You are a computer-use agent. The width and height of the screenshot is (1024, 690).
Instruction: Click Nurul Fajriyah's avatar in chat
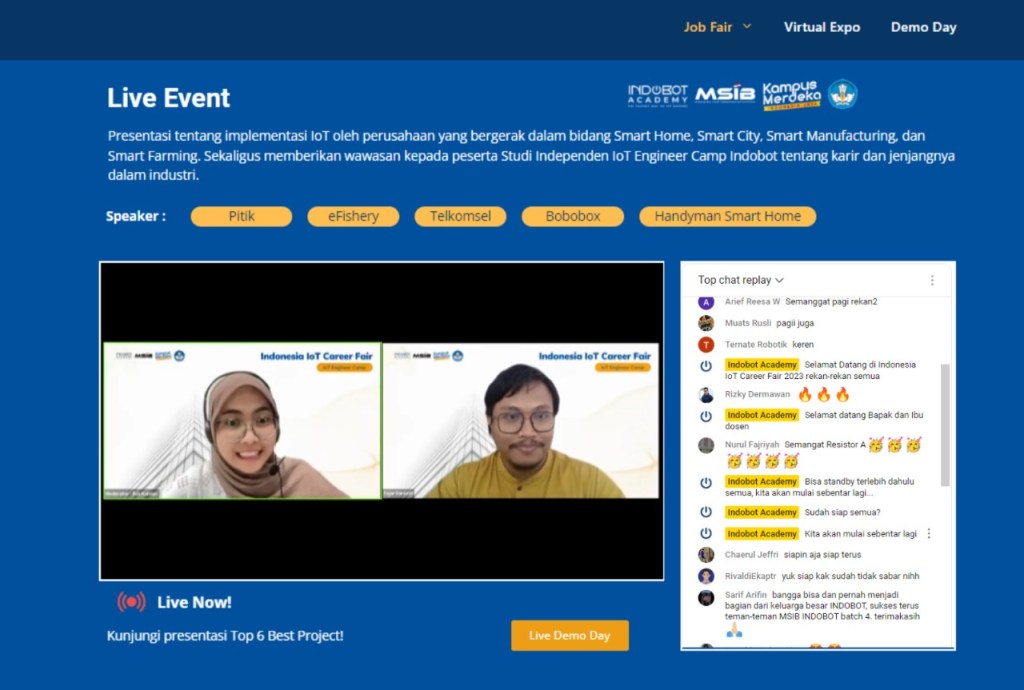(x=705, y=444)
